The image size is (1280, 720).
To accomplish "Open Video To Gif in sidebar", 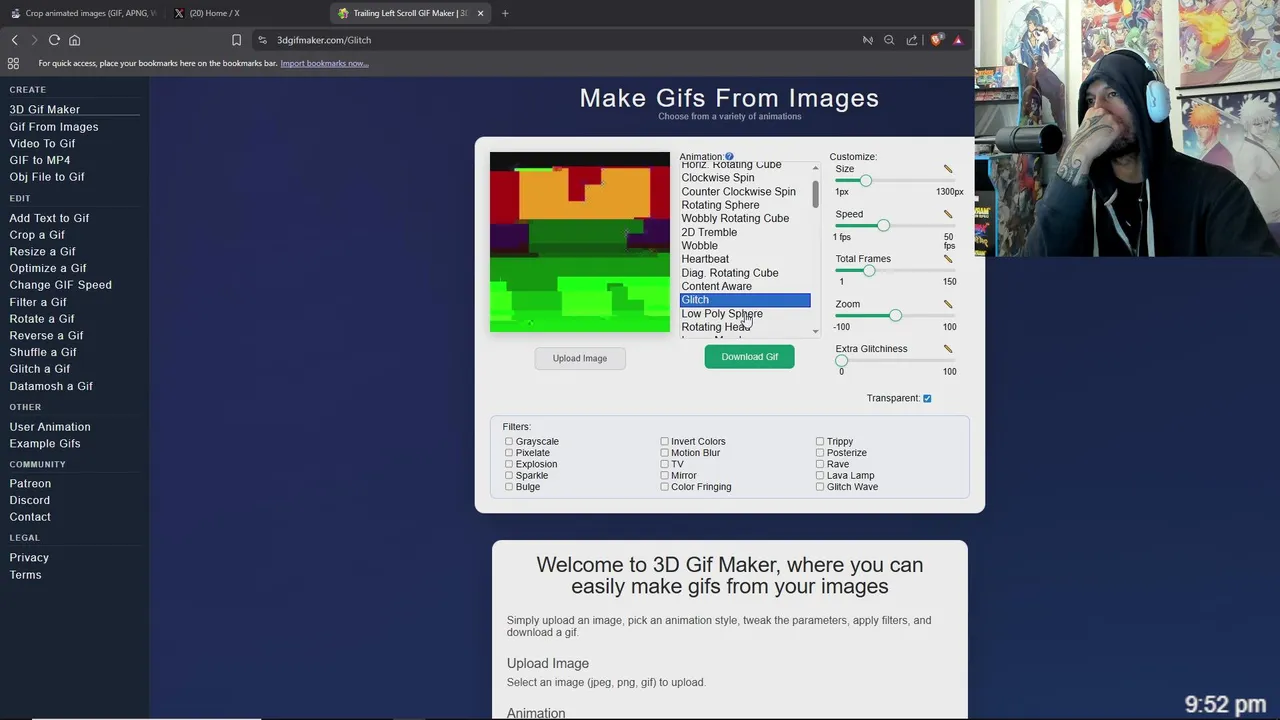I will click(42, 144).
